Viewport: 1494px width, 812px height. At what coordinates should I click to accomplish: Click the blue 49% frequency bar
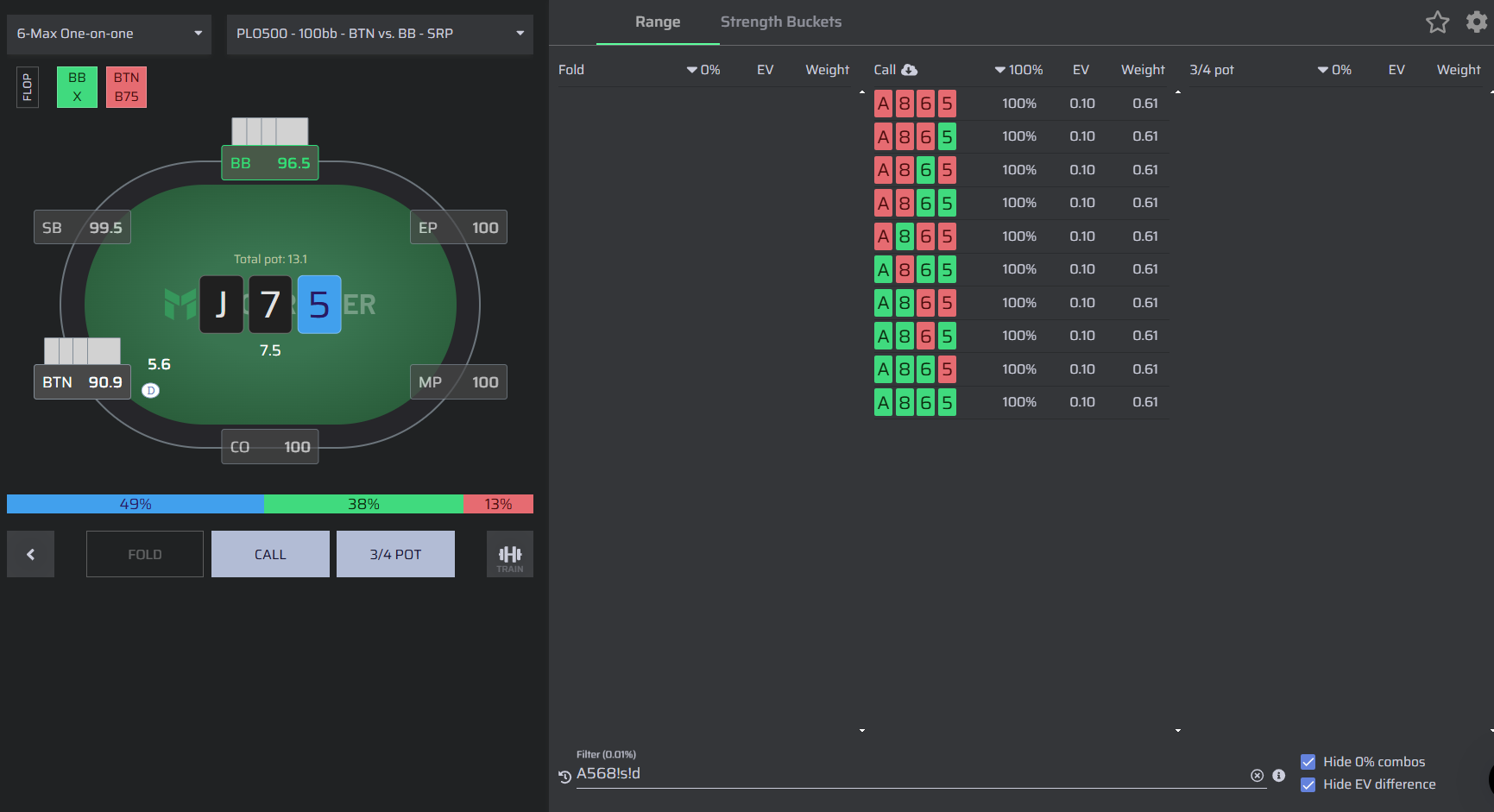coord(136,504)
